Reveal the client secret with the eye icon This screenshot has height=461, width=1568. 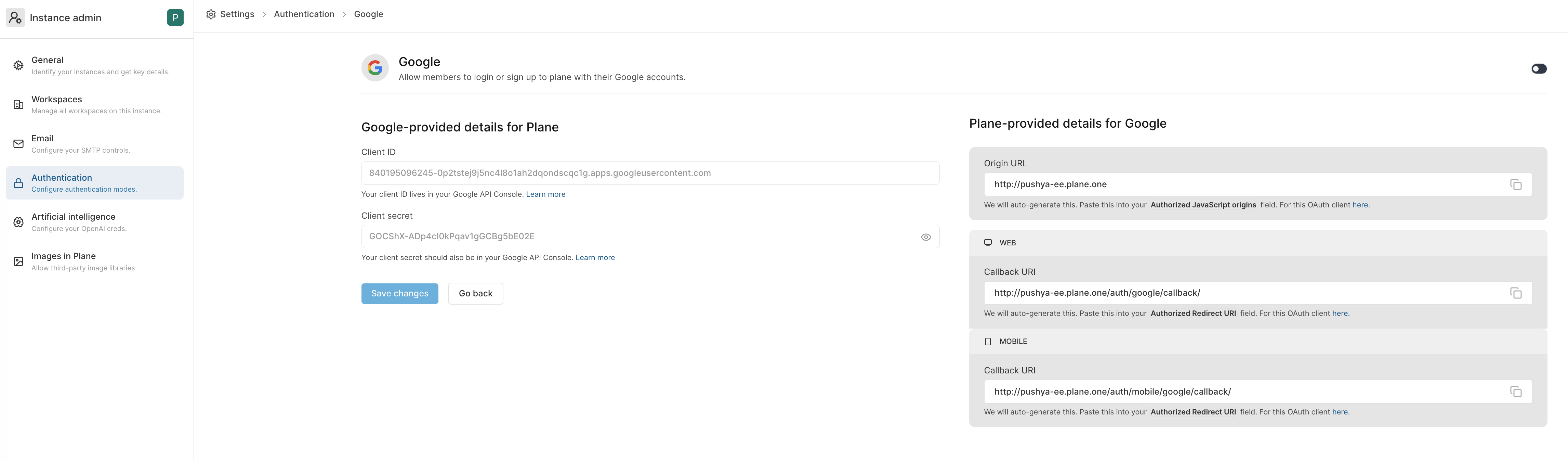[926, 237]
